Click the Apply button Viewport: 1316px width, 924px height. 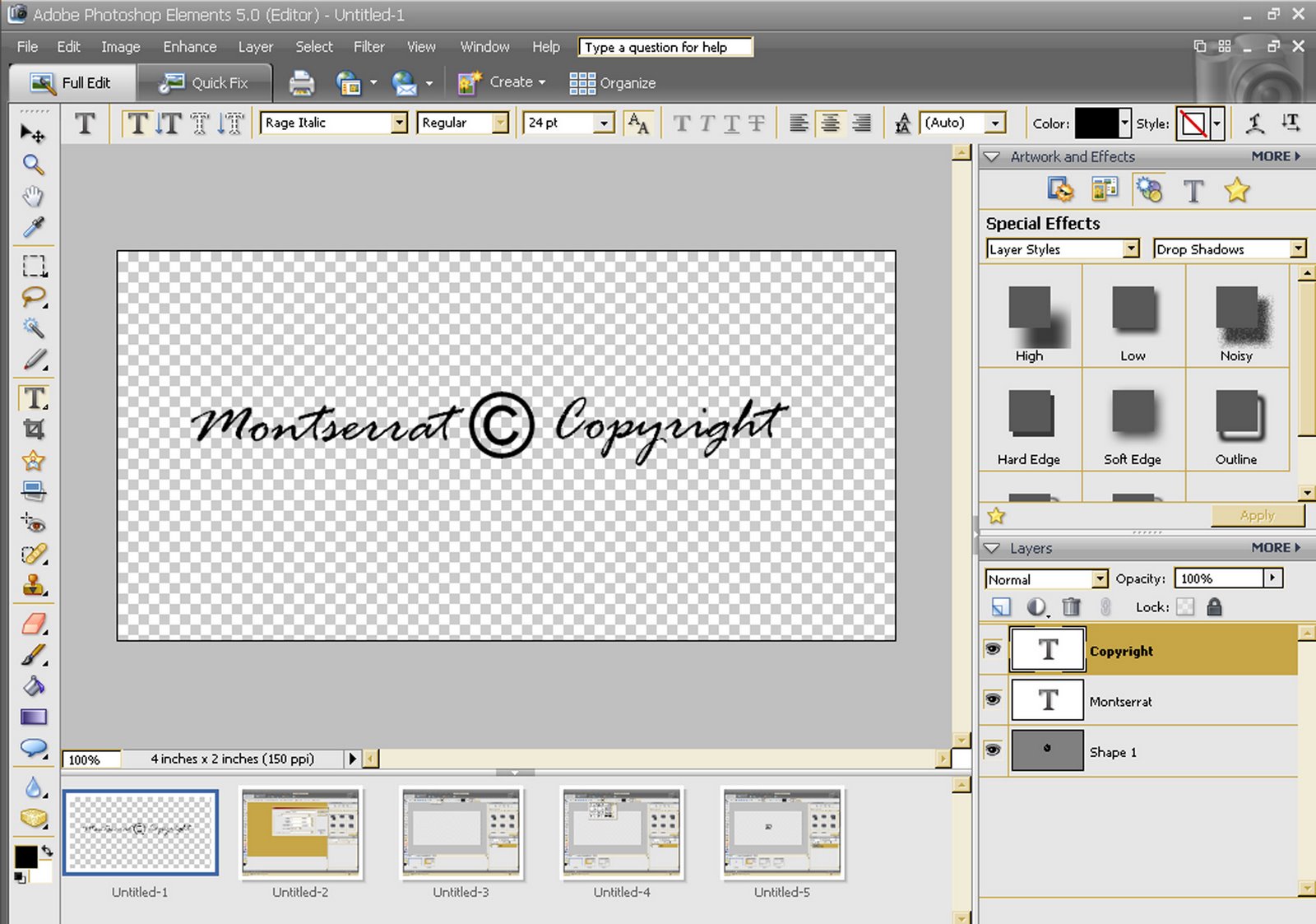[x=1258, y=515]
